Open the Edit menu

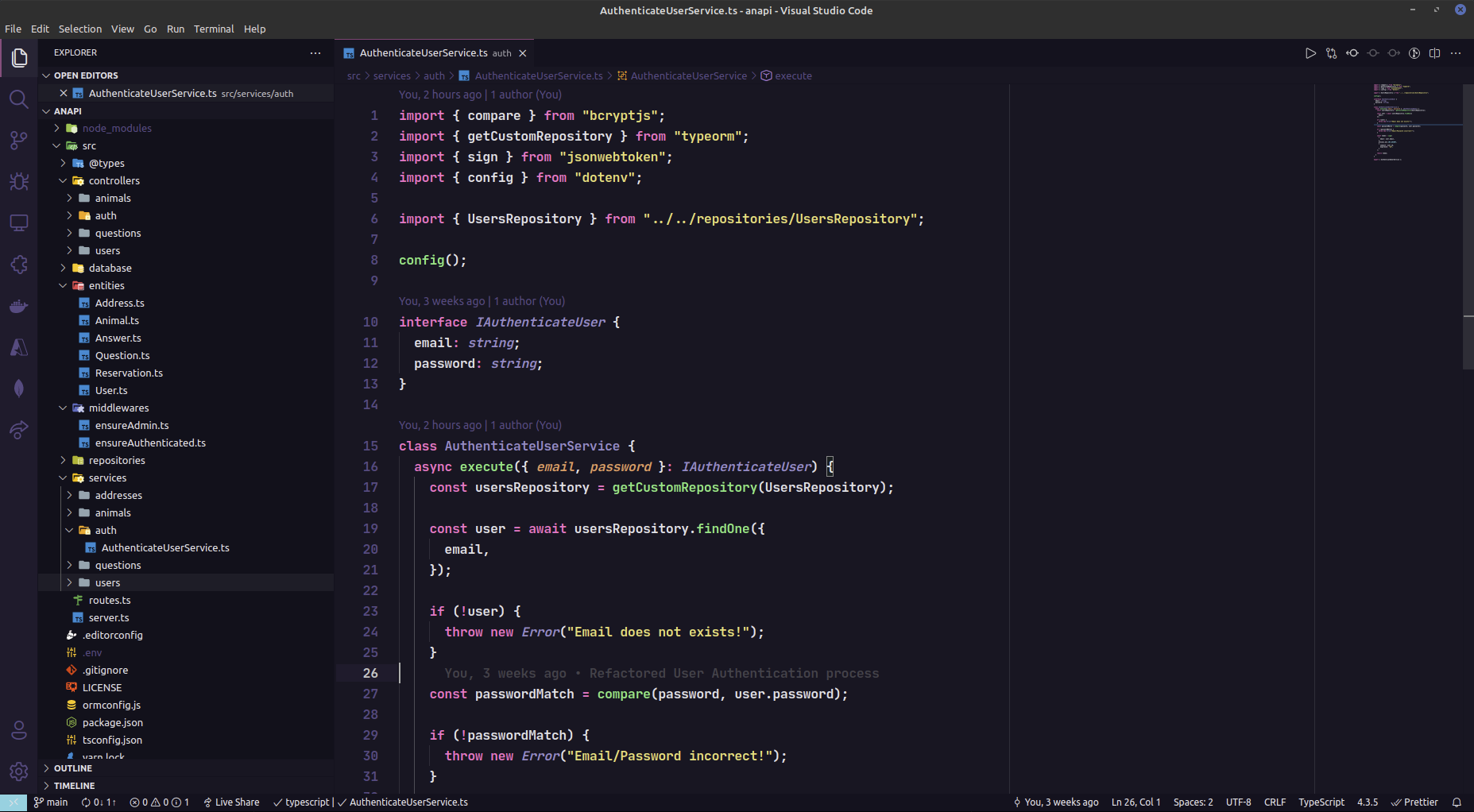click(40, 29)
